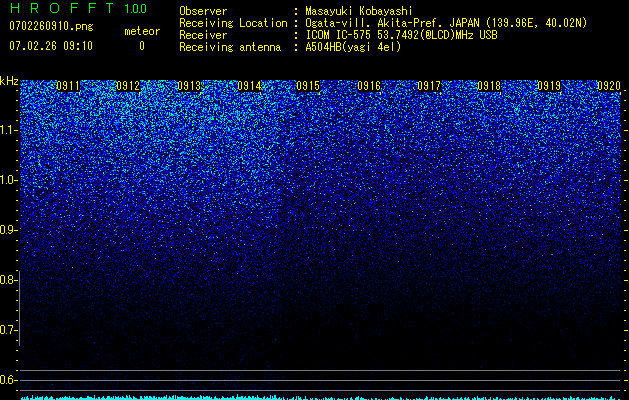Click the kHz axis unit label
The image size is (629, 400).
click(9, 81)
